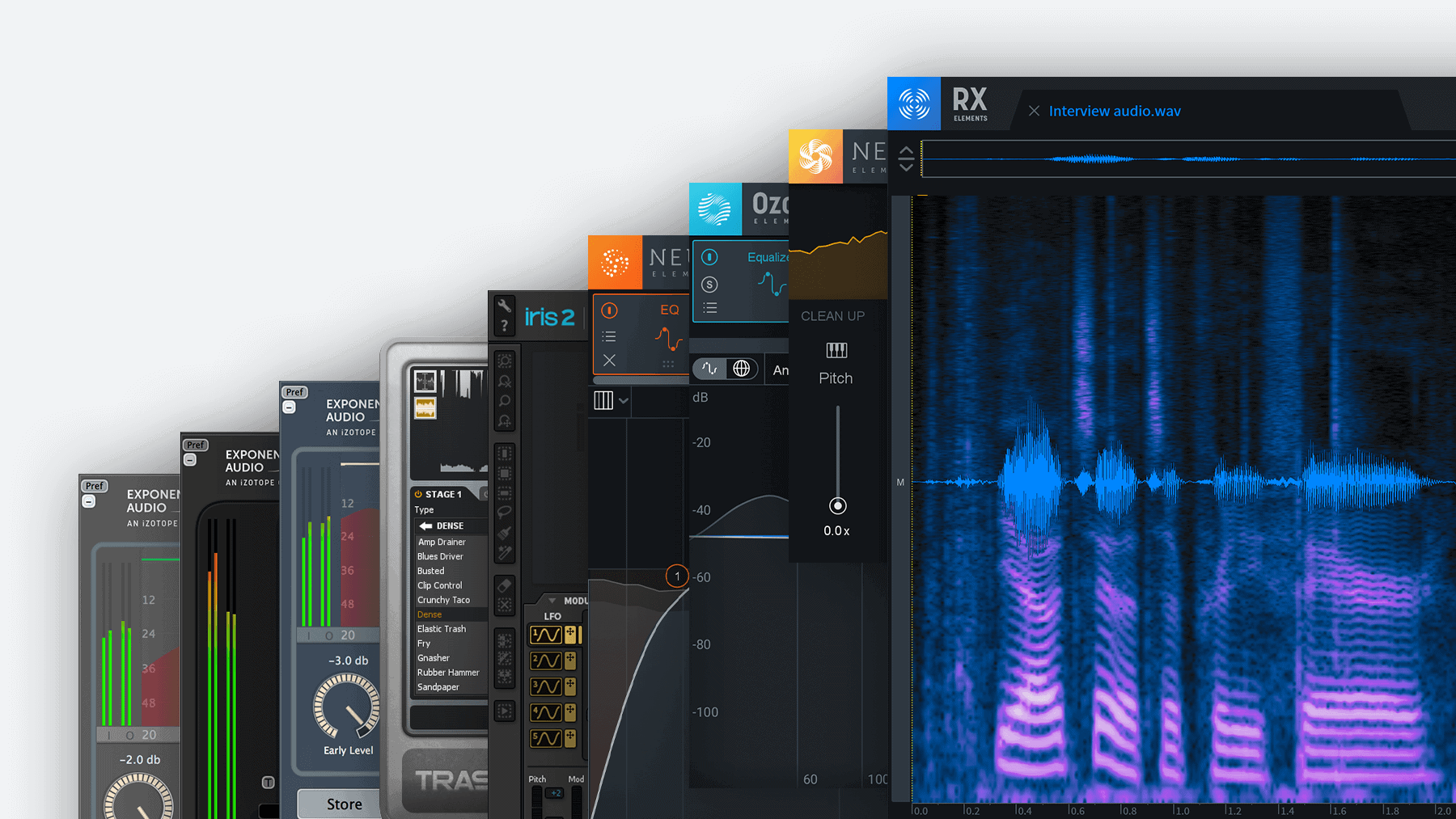Click top zoom selection icon in Iris 2

(504, 361)
